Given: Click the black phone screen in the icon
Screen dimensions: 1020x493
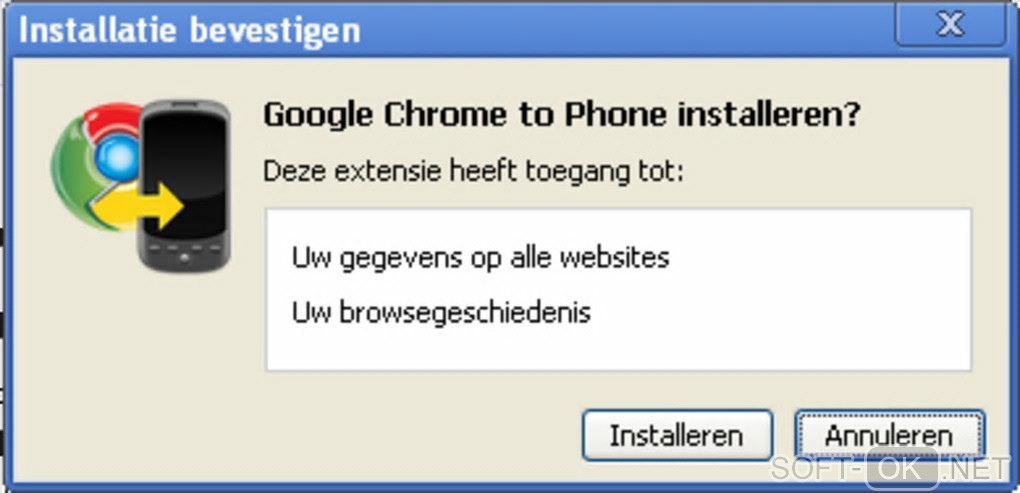Looking at the screenshot, I should coord(185,175).
